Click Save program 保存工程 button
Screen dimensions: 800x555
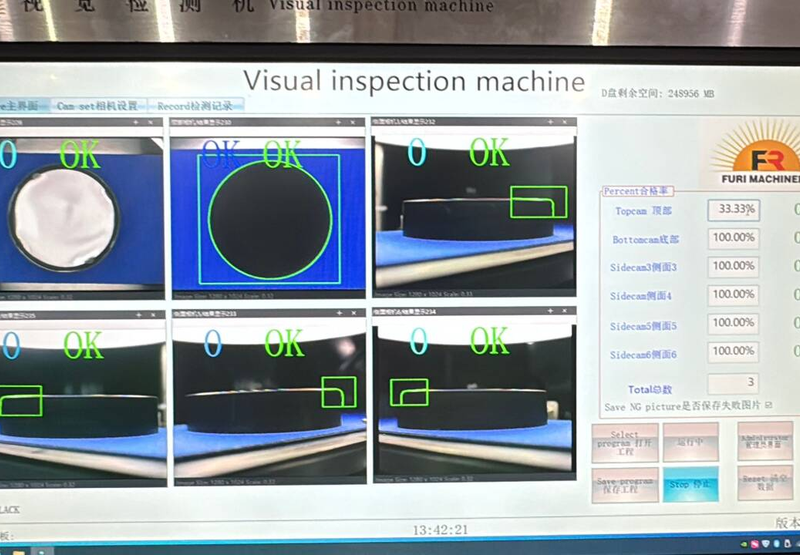coord(624,485)
